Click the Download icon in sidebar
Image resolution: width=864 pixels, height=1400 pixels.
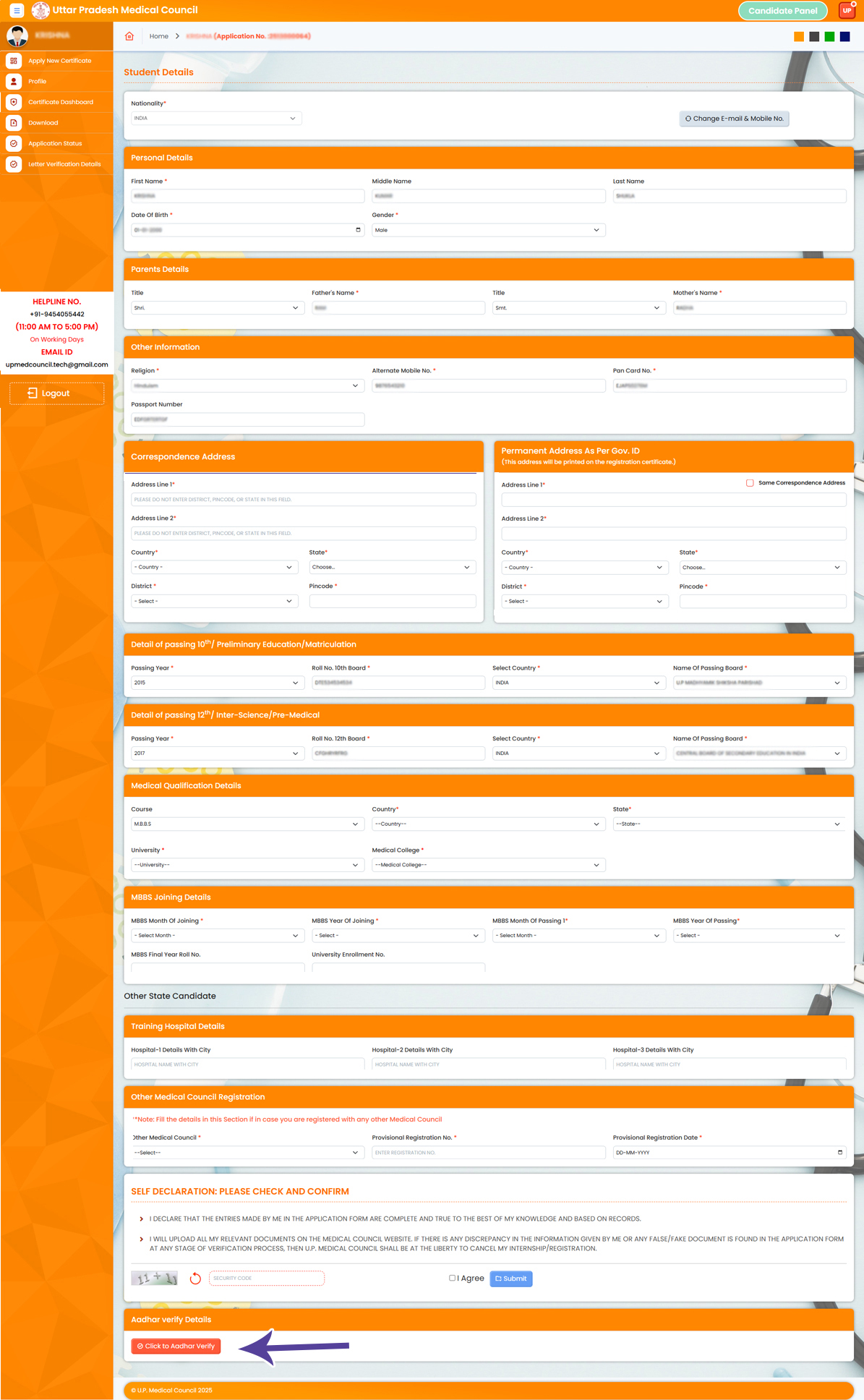pyautogui.click(x=14, y=123)
